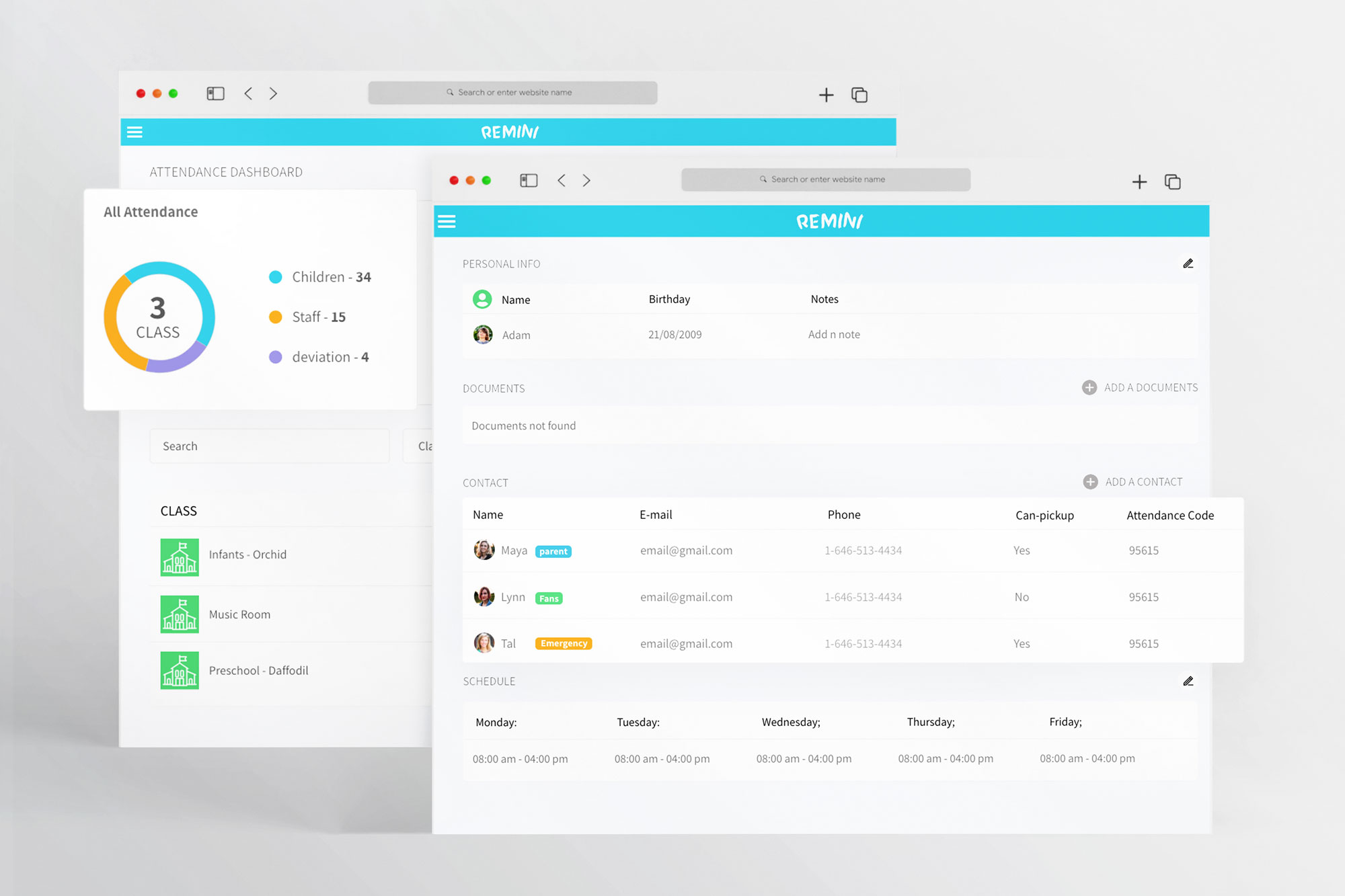Image resolution: width=1345 pixels, height=896 pixels.
Task: Click the pencil edit icon for Personal Info
Action: 1188,263
